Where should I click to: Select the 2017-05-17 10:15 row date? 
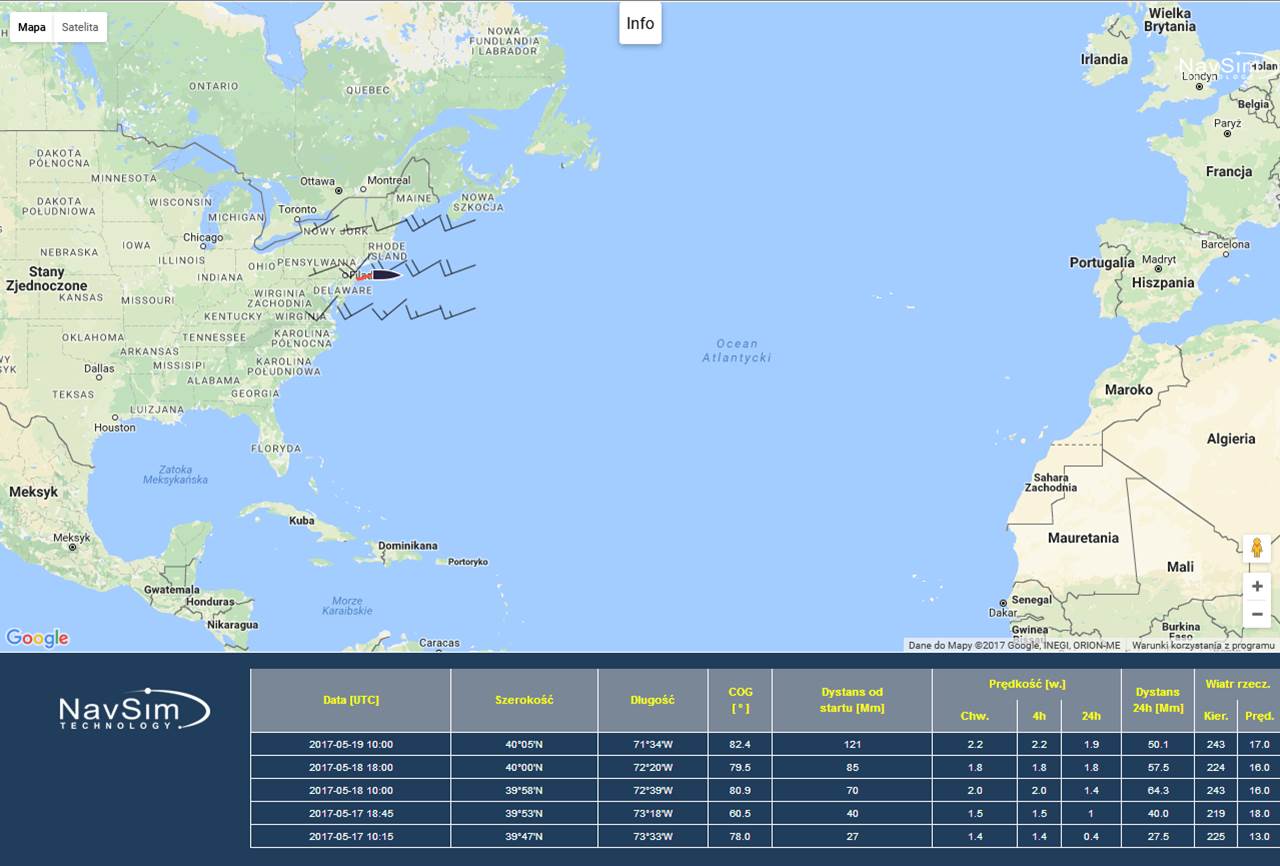click(351, 836)
